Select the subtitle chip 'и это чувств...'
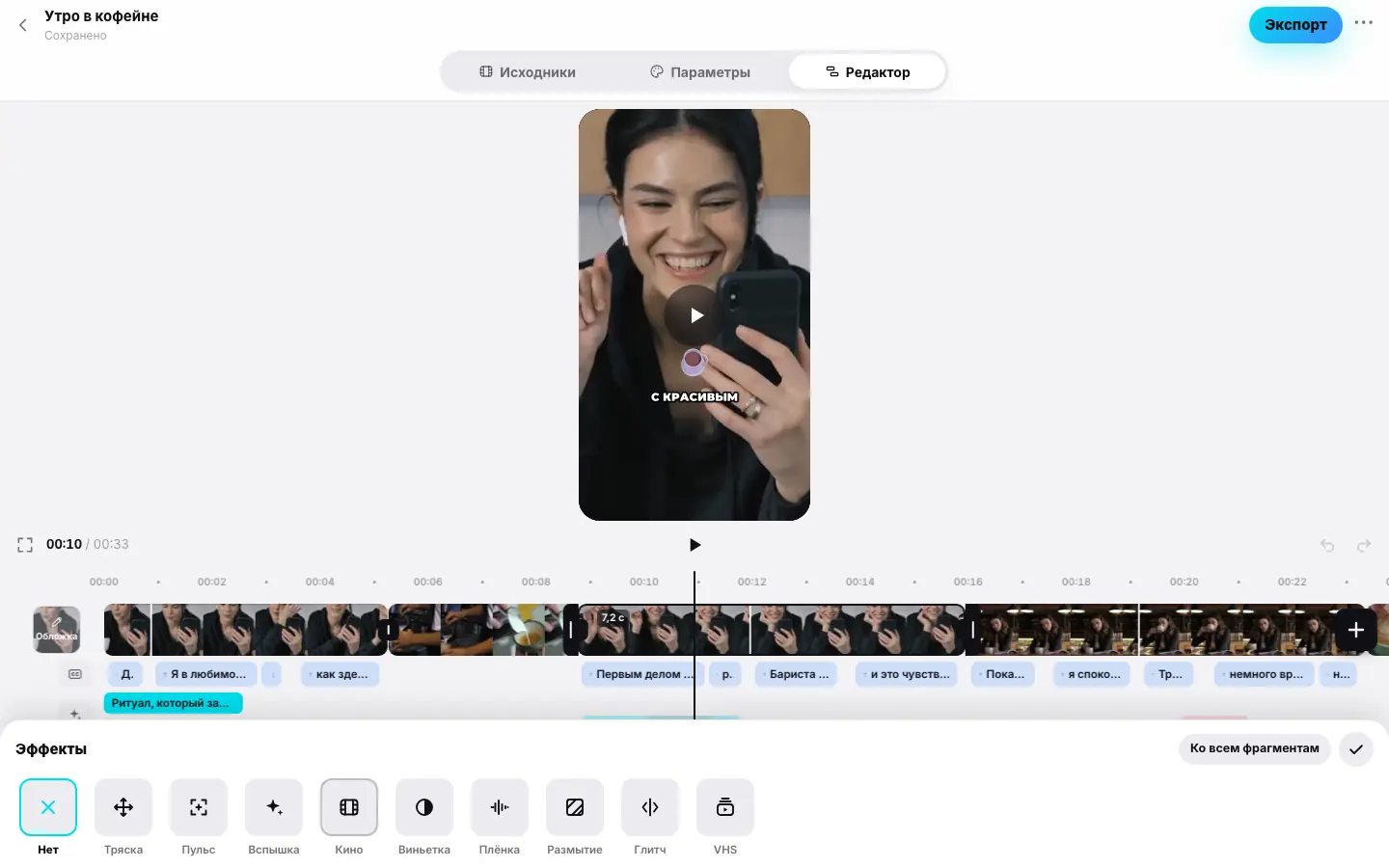Screen dimensions: 1389x868 pyautogui.click(x=907, y=674)
